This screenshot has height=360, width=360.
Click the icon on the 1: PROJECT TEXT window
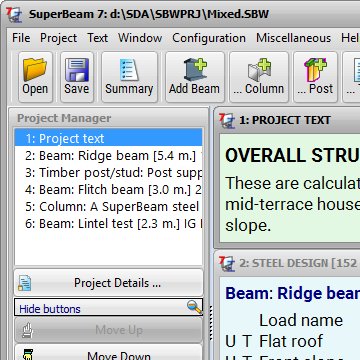(228, 121)
